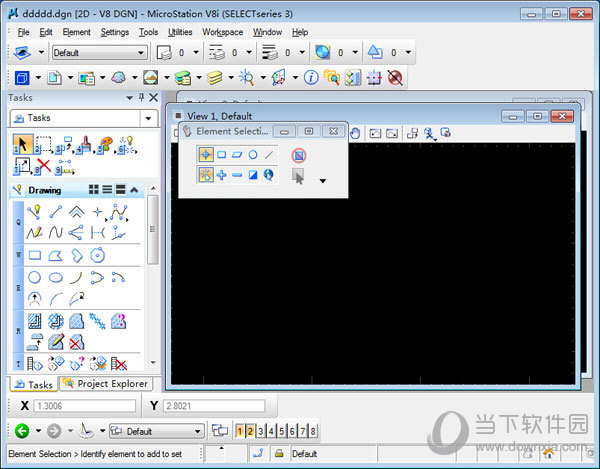
Task: Toggle view 3 button
Action: coord(261,431)
